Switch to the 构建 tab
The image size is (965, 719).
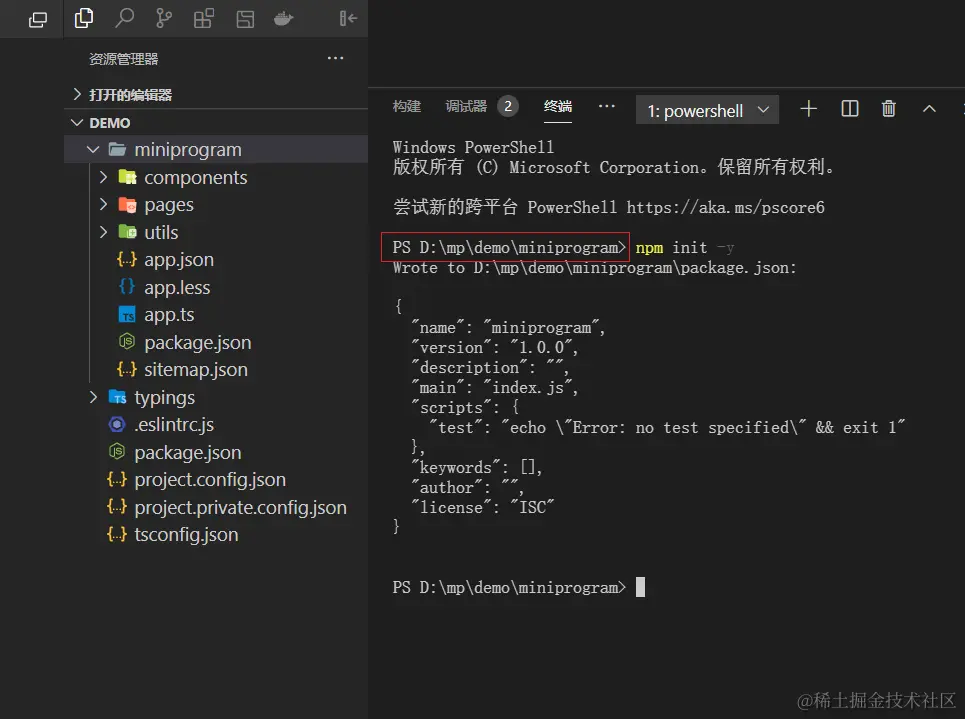[407, 106]
